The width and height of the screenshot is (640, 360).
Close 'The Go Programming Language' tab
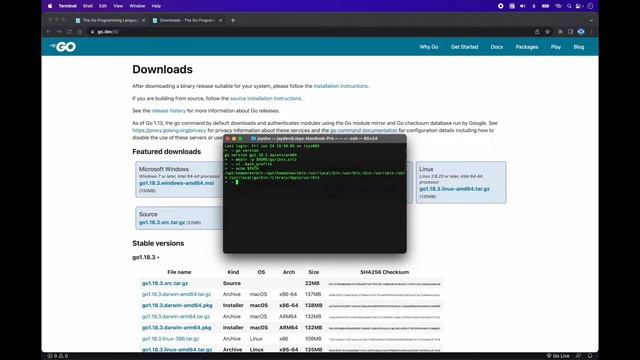tap(144, 20)
